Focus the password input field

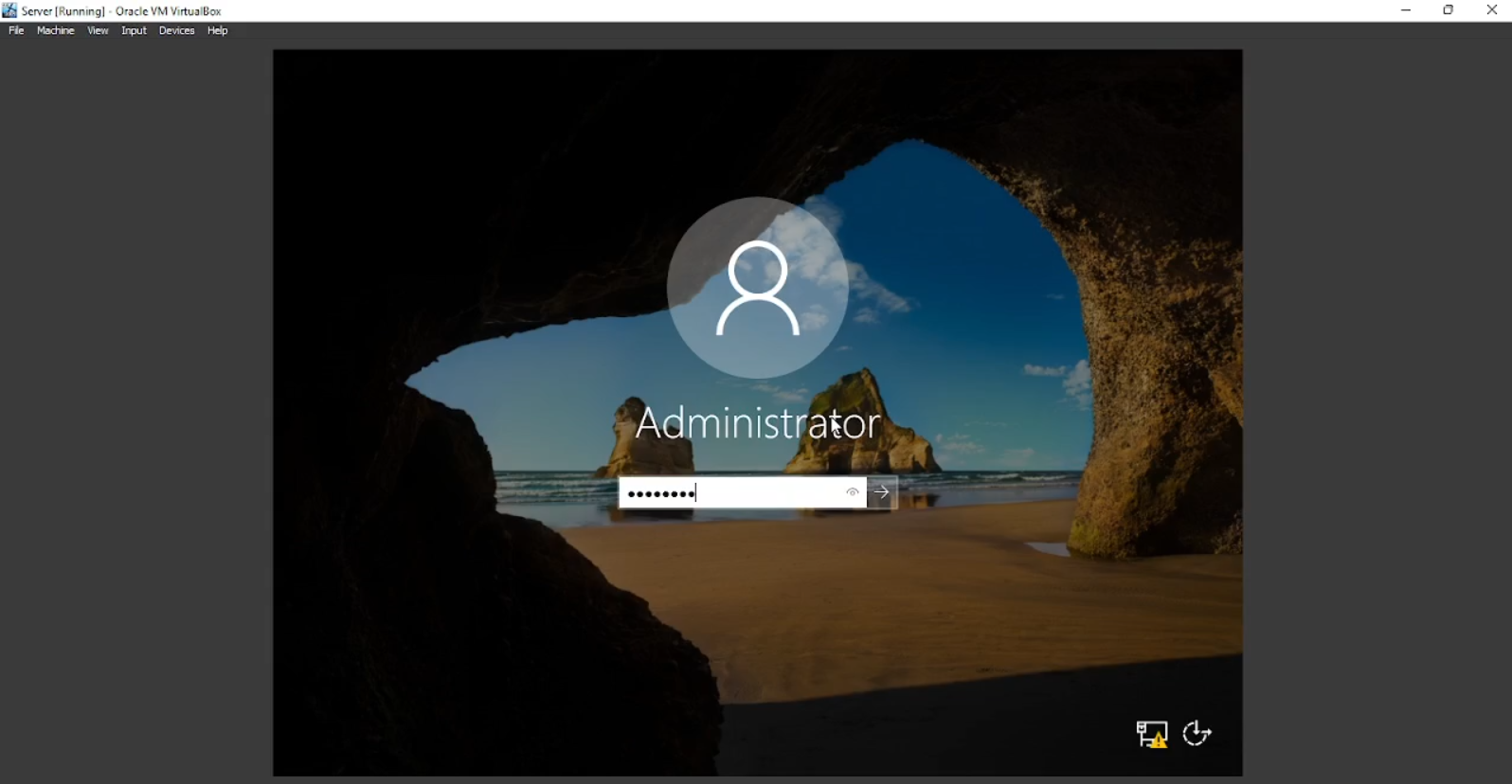point(729,492)
